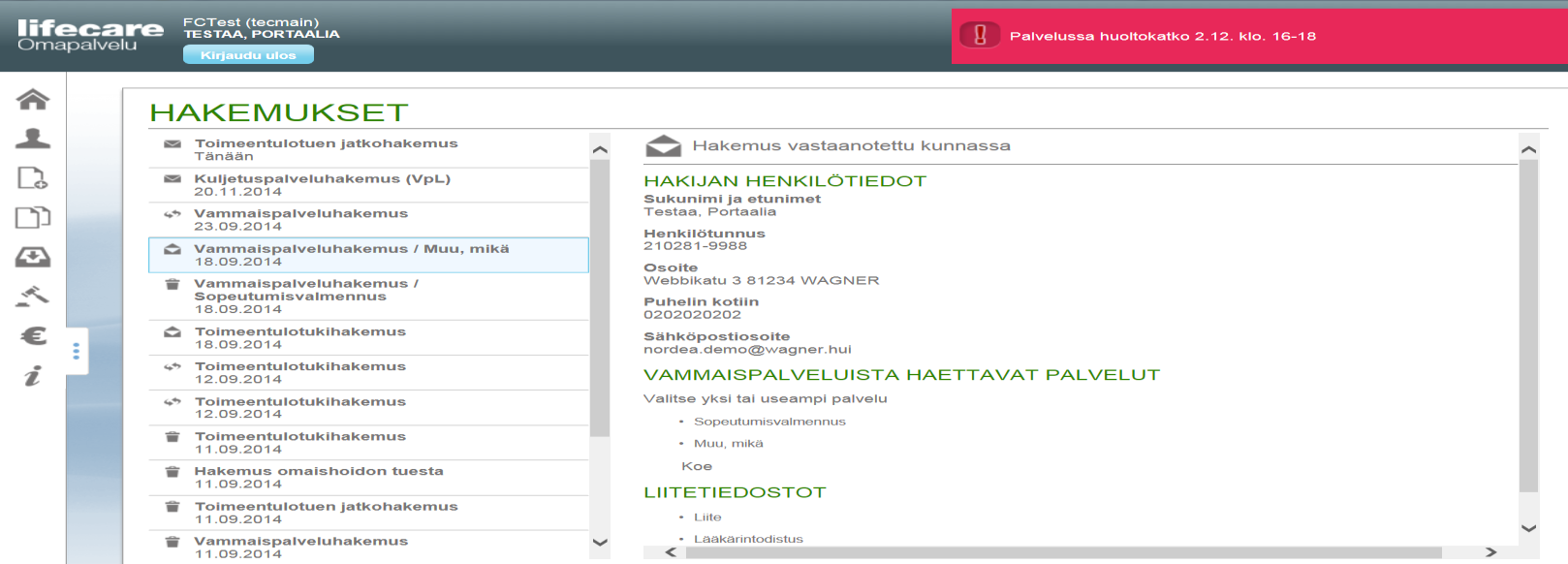Viewport: 1568px width, 564px height.
Task: Select Kuljetuspalveluhakemus (VpL) application
Action: [368, 185]
